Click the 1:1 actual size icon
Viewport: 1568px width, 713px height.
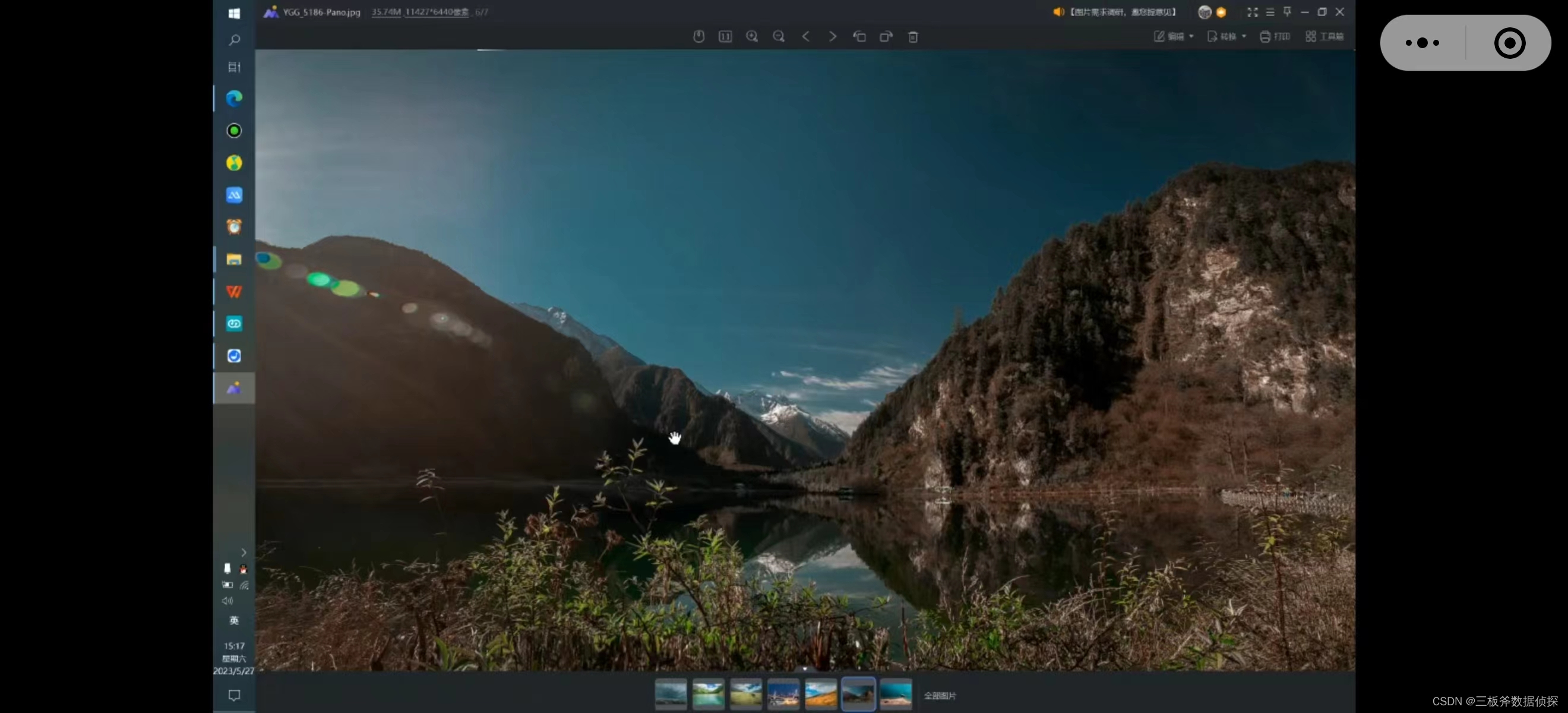725,36
